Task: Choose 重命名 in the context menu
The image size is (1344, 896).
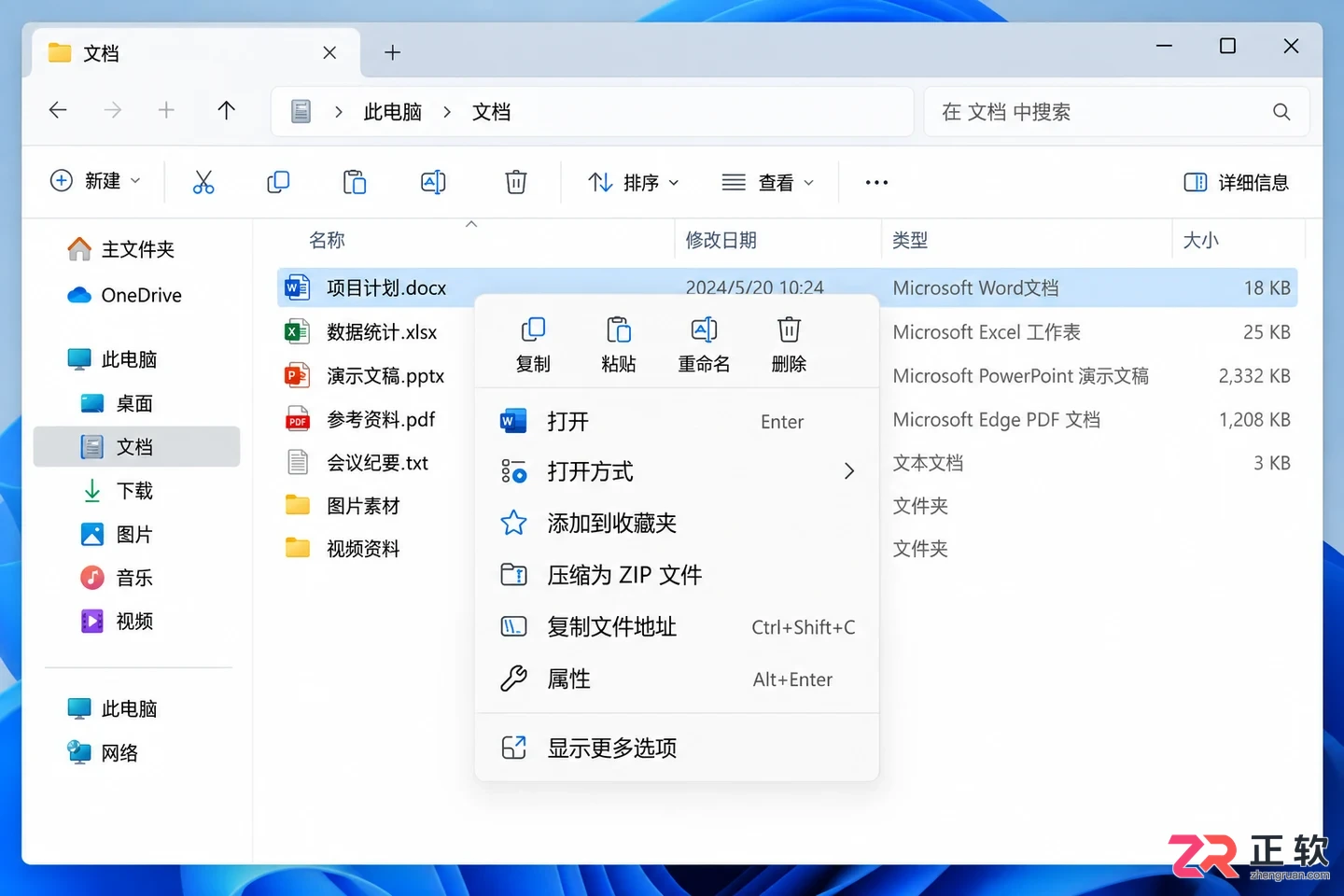Action: tap(704, 345)
